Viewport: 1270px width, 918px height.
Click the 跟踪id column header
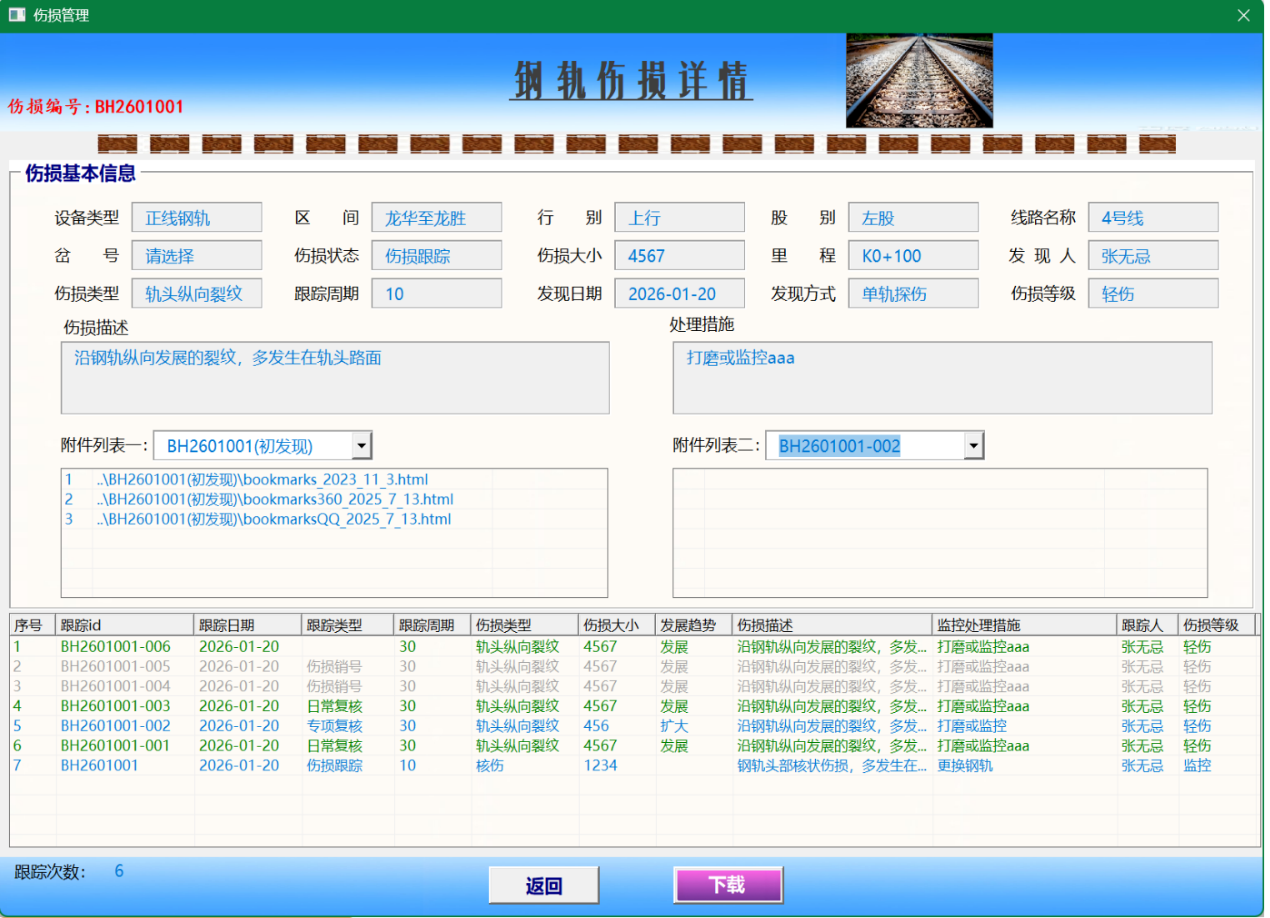(125, 625)
